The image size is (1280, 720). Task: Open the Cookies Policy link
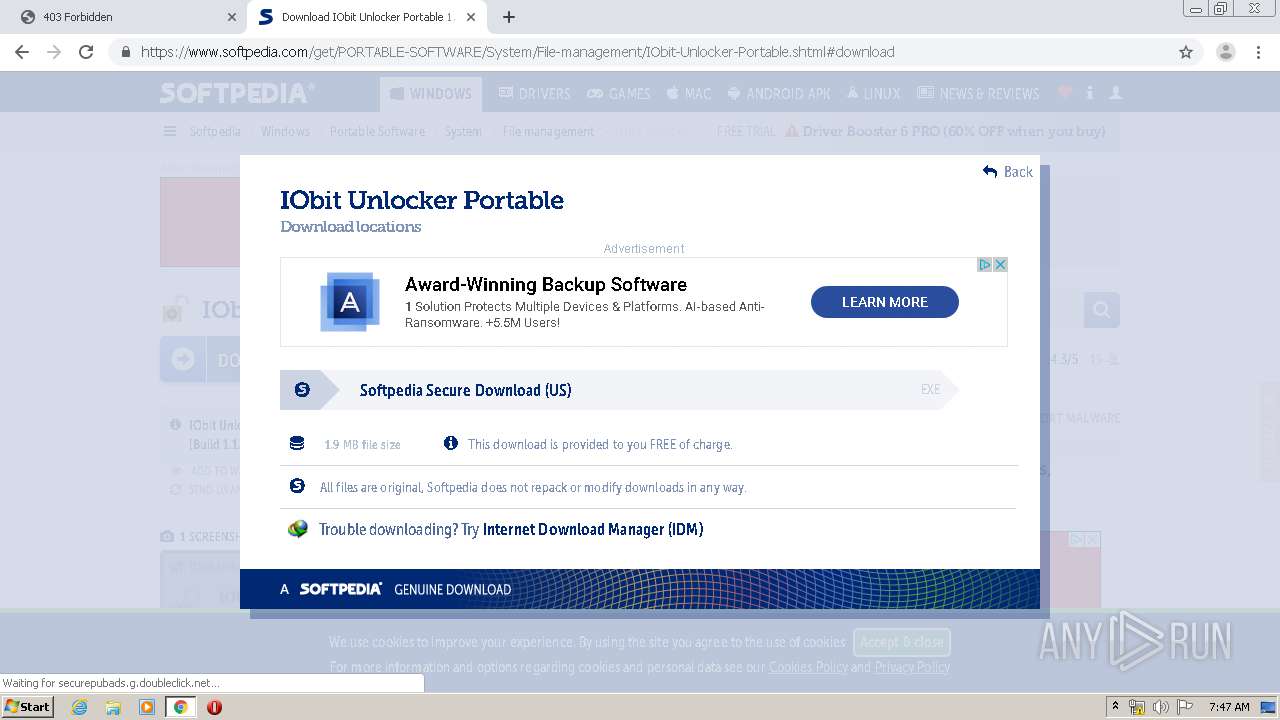point(808,667)
